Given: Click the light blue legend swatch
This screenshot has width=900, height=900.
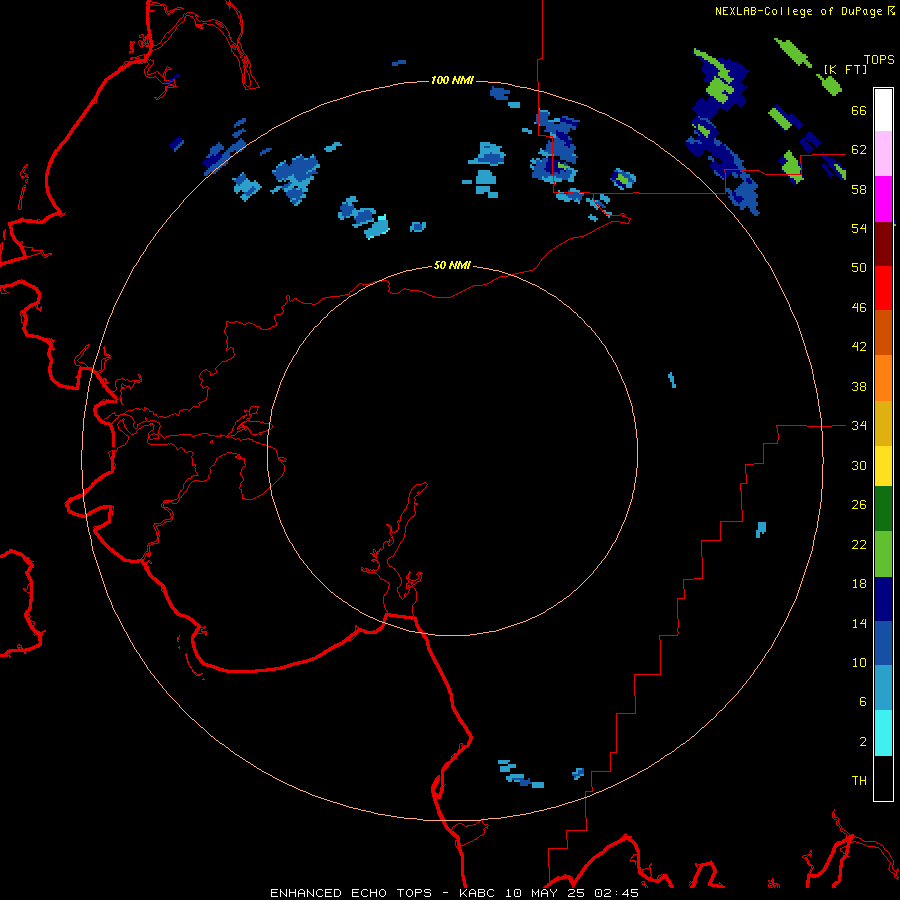Looking at the screenshot, I should pos(883,688).
